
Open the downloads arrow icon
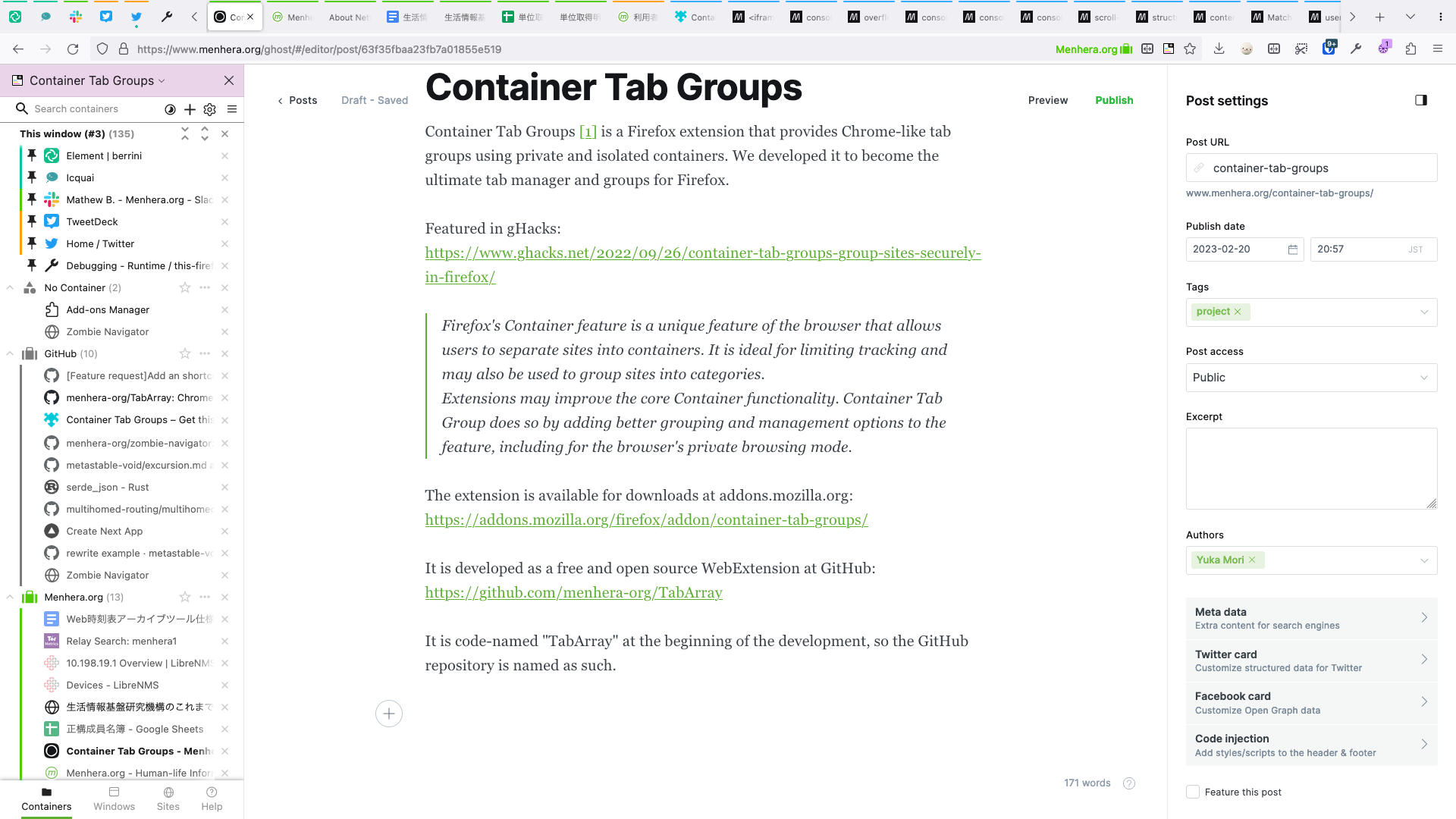1219,49
